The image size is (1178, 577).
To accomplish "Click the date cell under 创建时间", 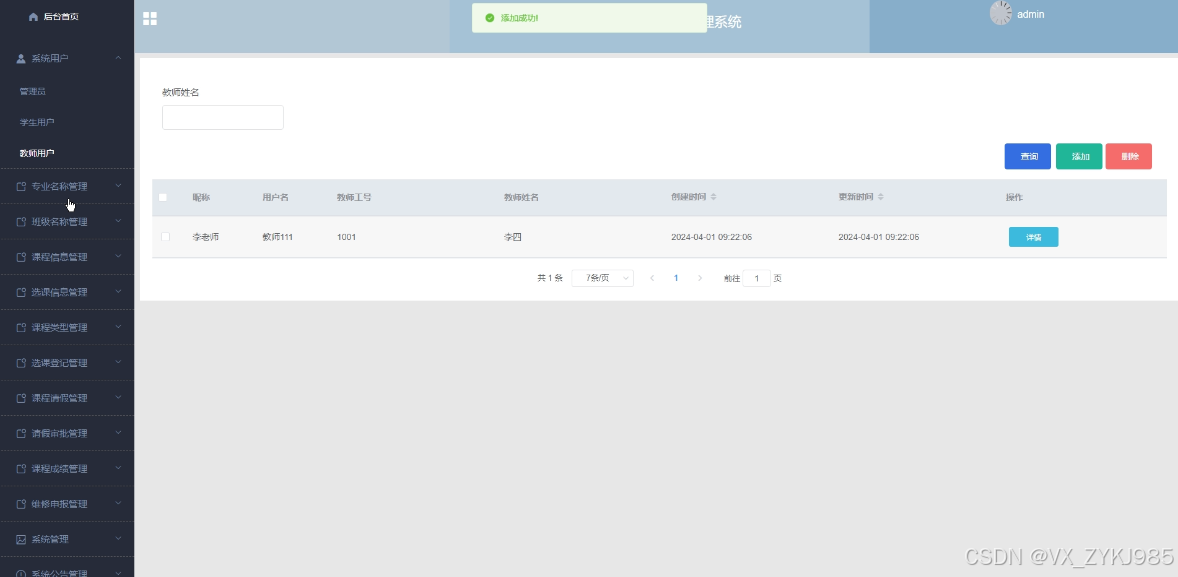I will (x=711, y=237).
